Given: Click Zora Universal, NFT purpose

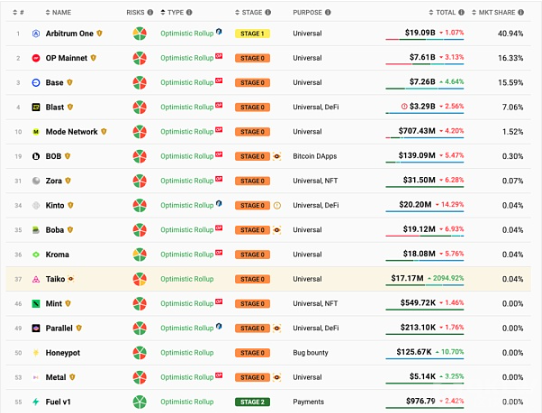Looking at the screenshot, I should click(315, 181).
